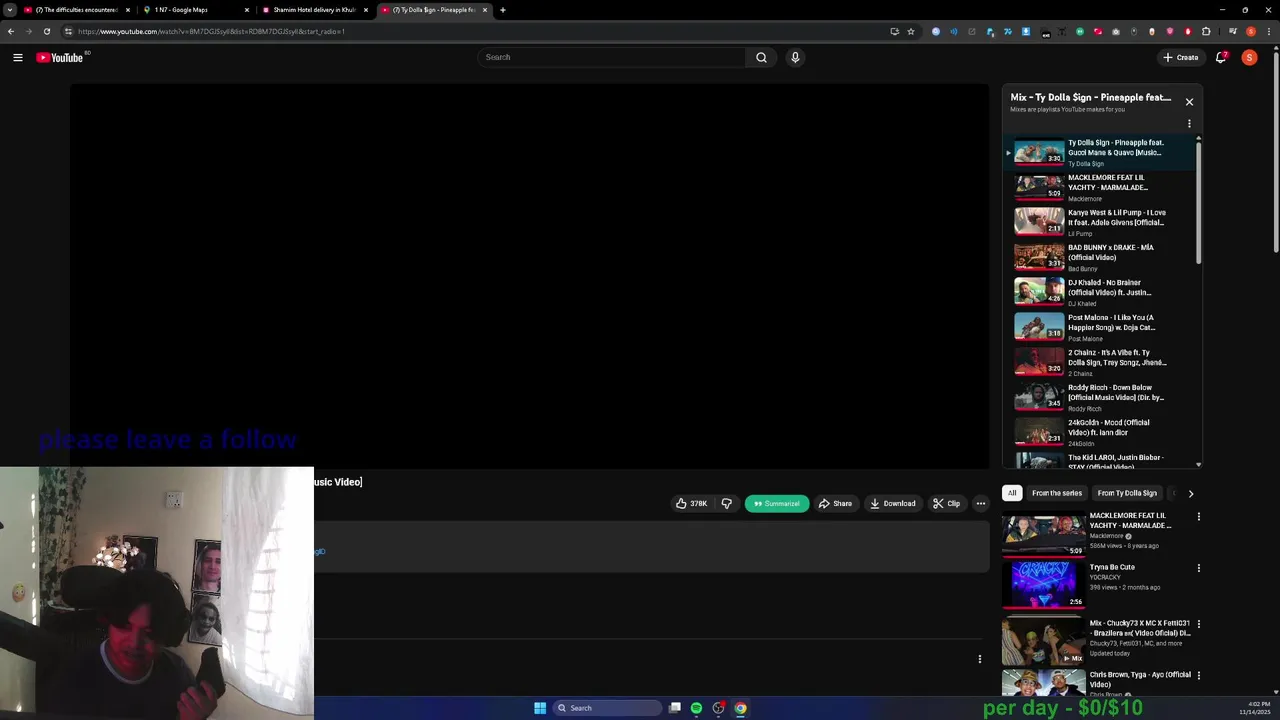
Task: Click the Summarize button
Action: (x=777, y=503)
